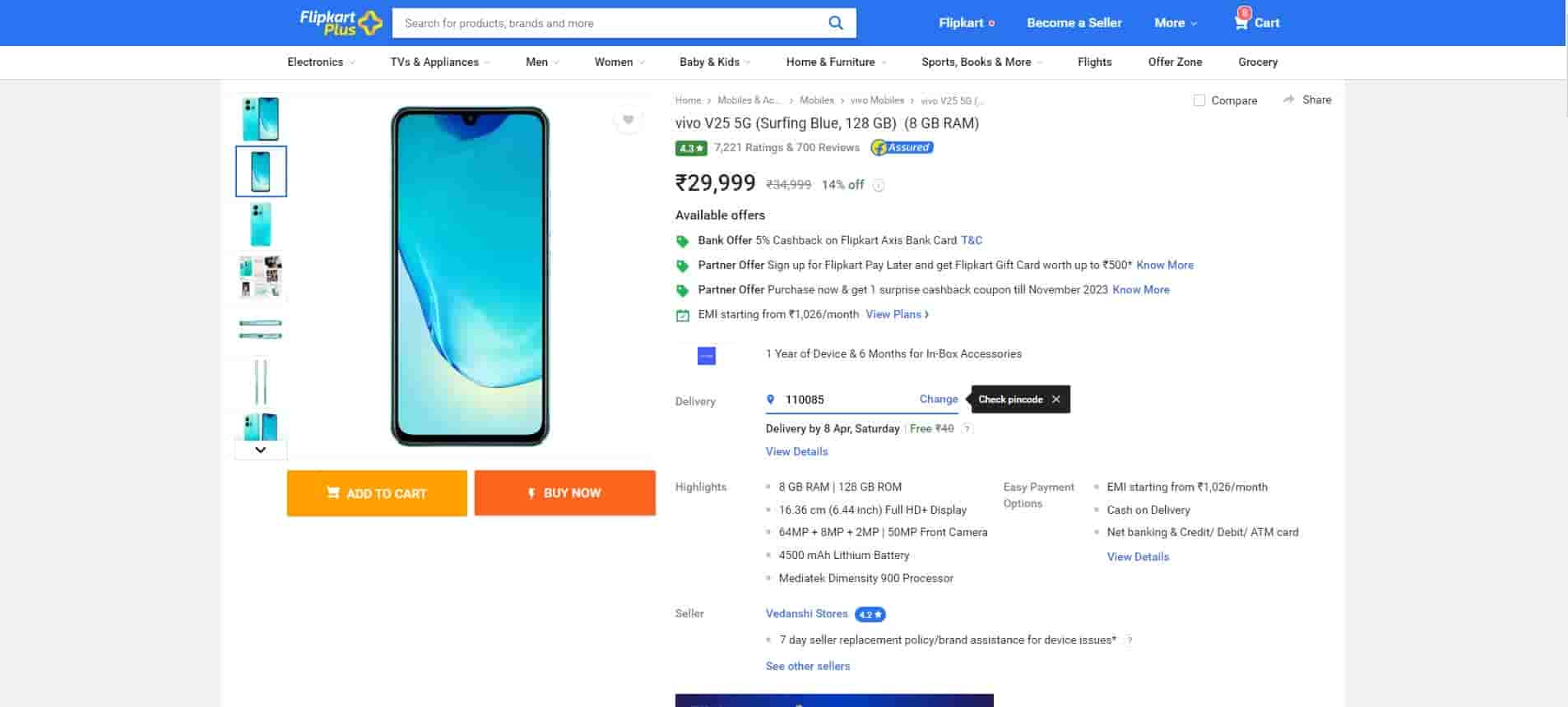This screenshot has width=1568, height=707.
Task: Open the Grocery menu item
Action: point(1257,62)
